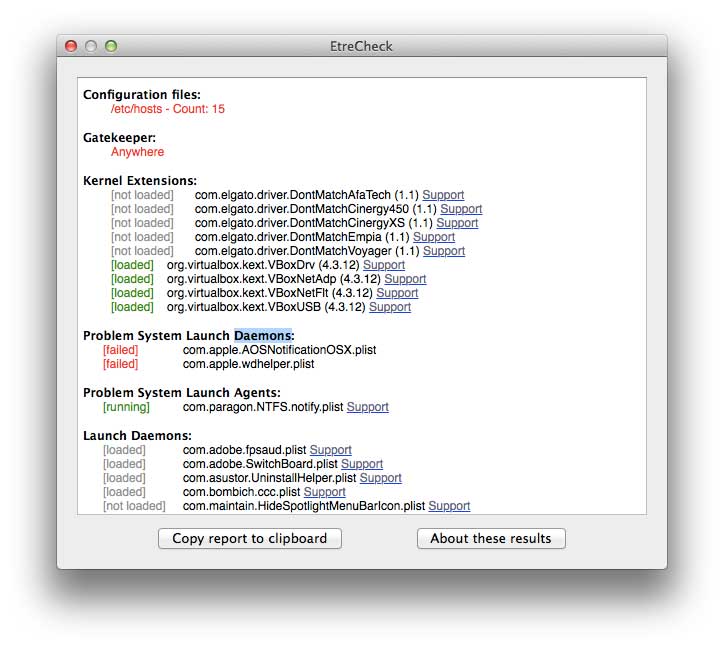
Task: Click com.elgato.driver.DontMatchEmpia (1.1) text
Action: 302,237
